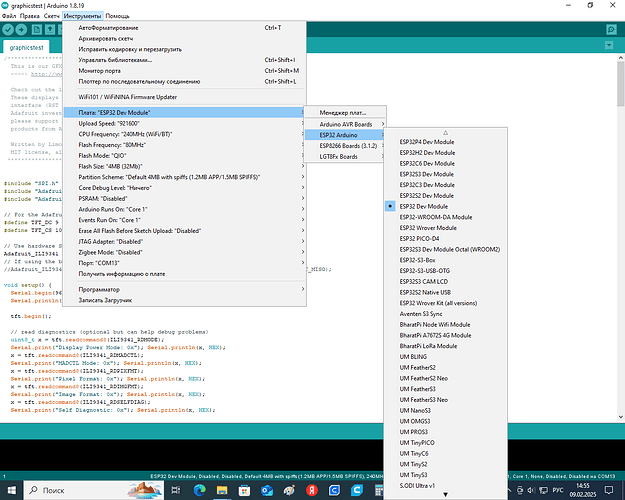625x500 pixels.
Task: Expand the Core Debug Level submenu
Action: point(185,188)
